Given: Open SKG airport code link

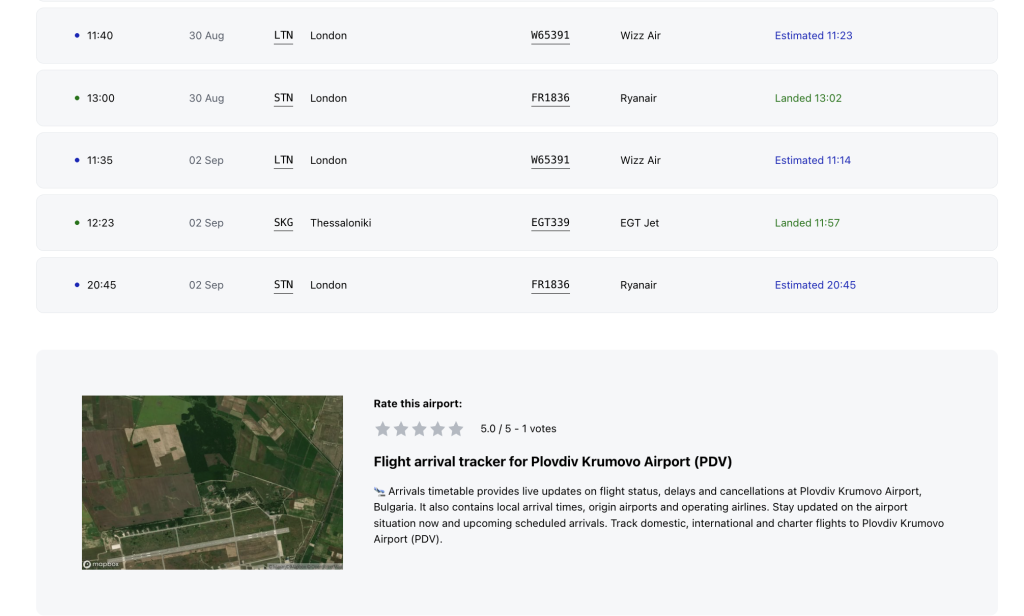Looking at the screenshot, I should point(283,223).
